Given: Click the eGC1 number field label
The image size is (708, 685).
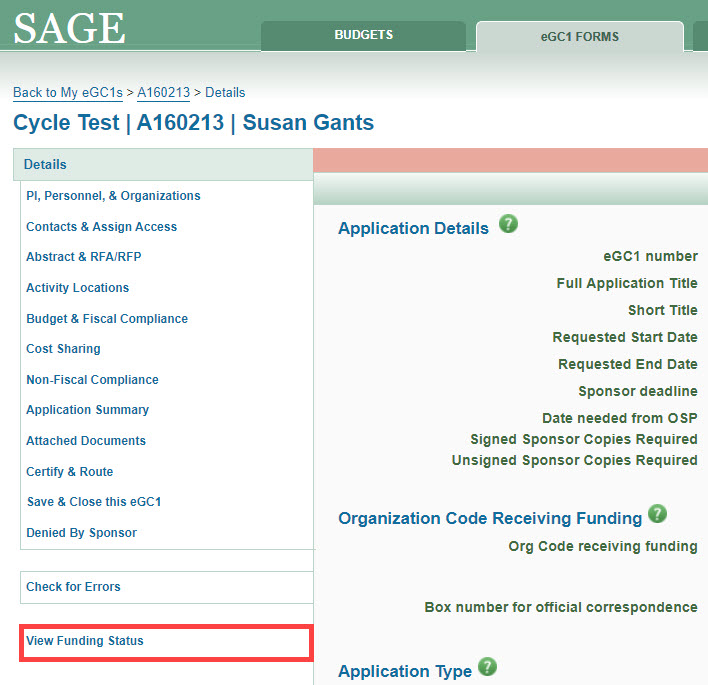Looking at the screenshot, I should [x=650, y=256].
